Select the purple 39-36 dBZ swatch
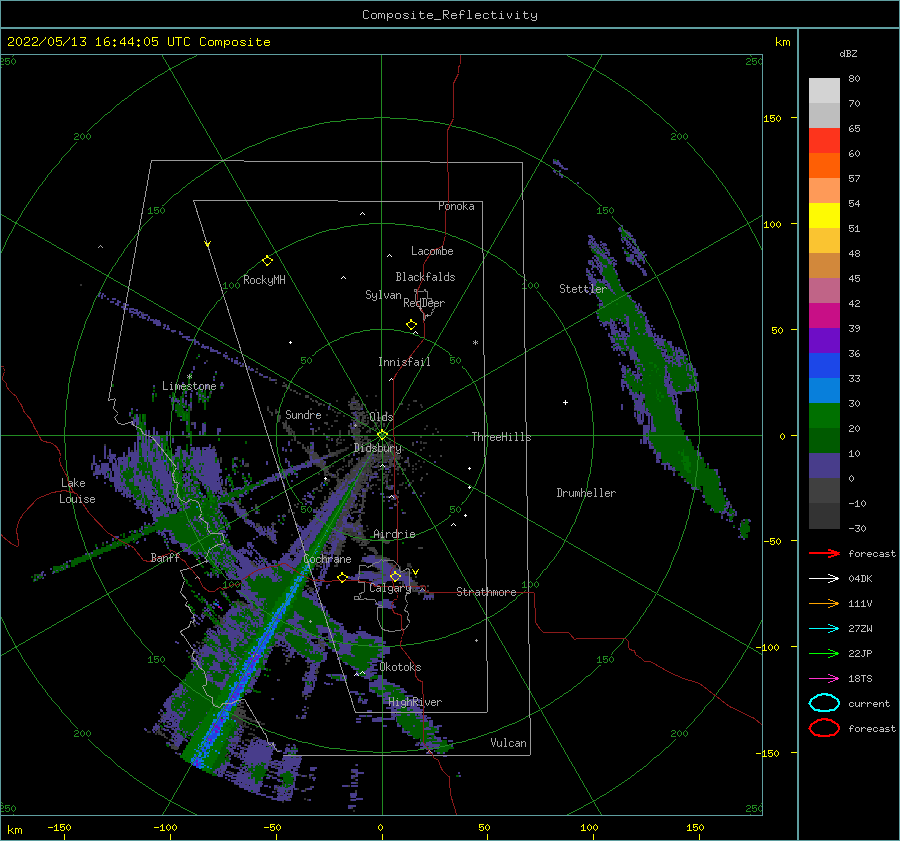The height and width of the screenshot is (841, 900). click(824, 340)
